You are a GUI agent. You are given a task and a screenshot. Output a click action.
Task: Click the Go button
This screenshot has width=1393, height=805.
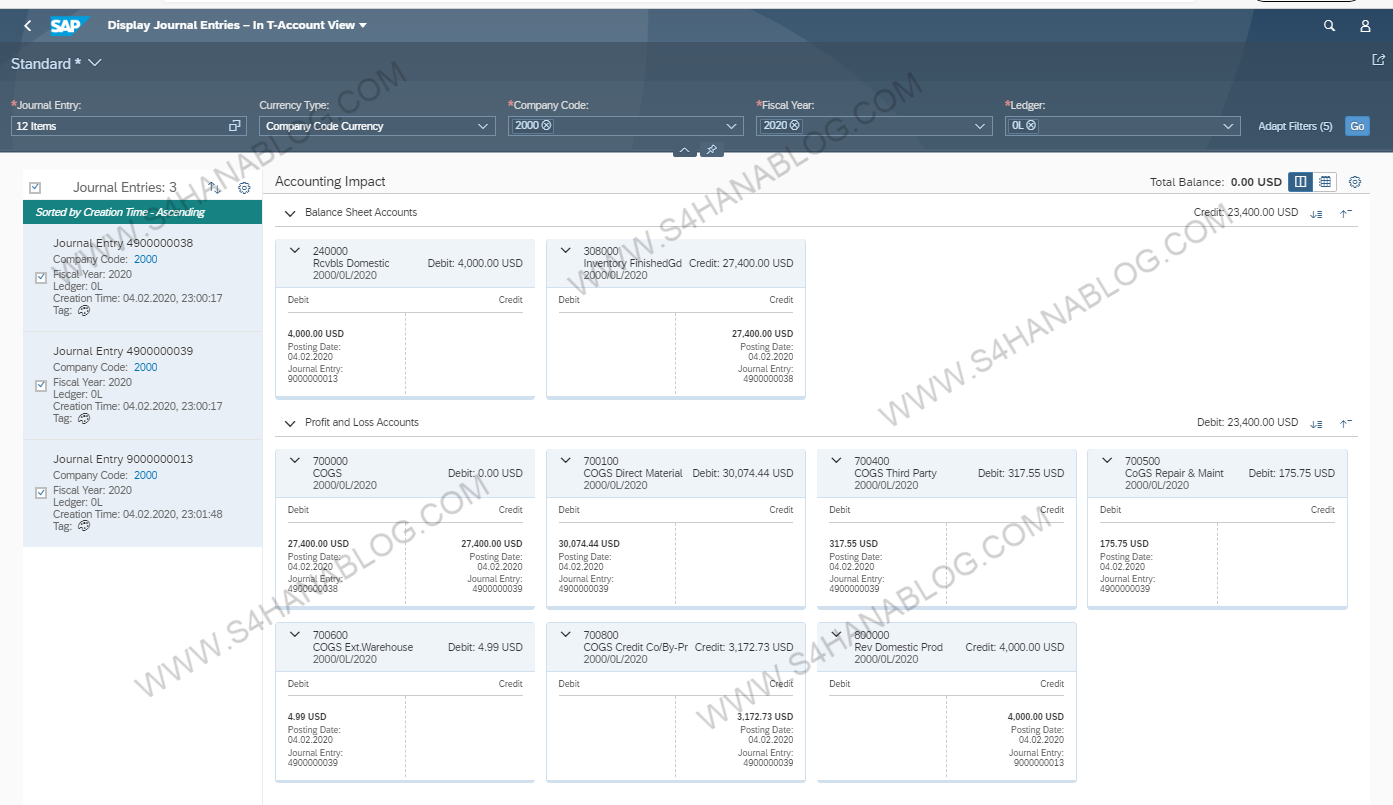pos(1357,126)
